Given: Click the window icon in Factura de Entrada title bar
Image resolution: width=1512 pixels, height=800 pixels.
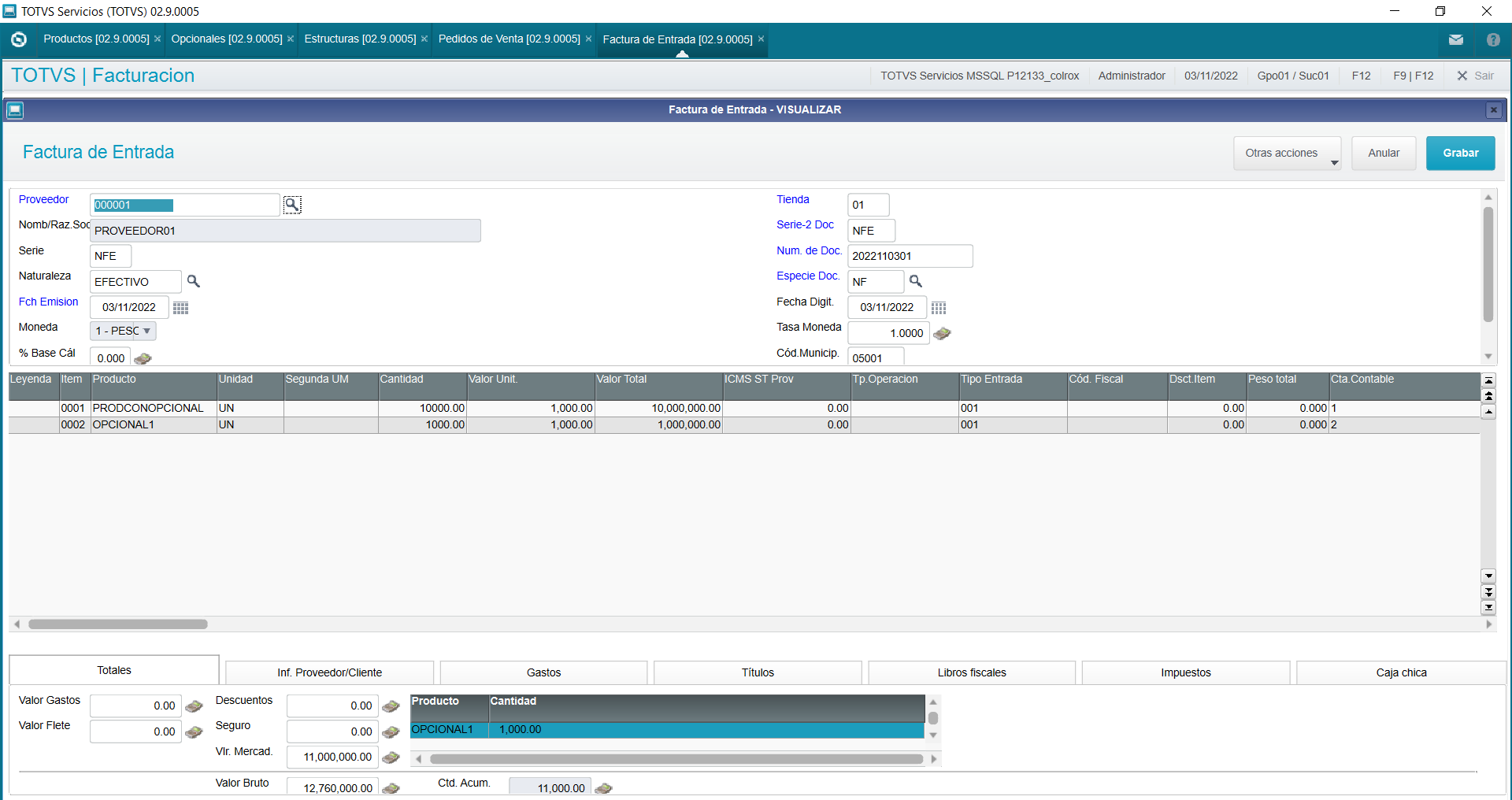Looking at the screenshot, I should pyautogui.click(x=15, y=110).
